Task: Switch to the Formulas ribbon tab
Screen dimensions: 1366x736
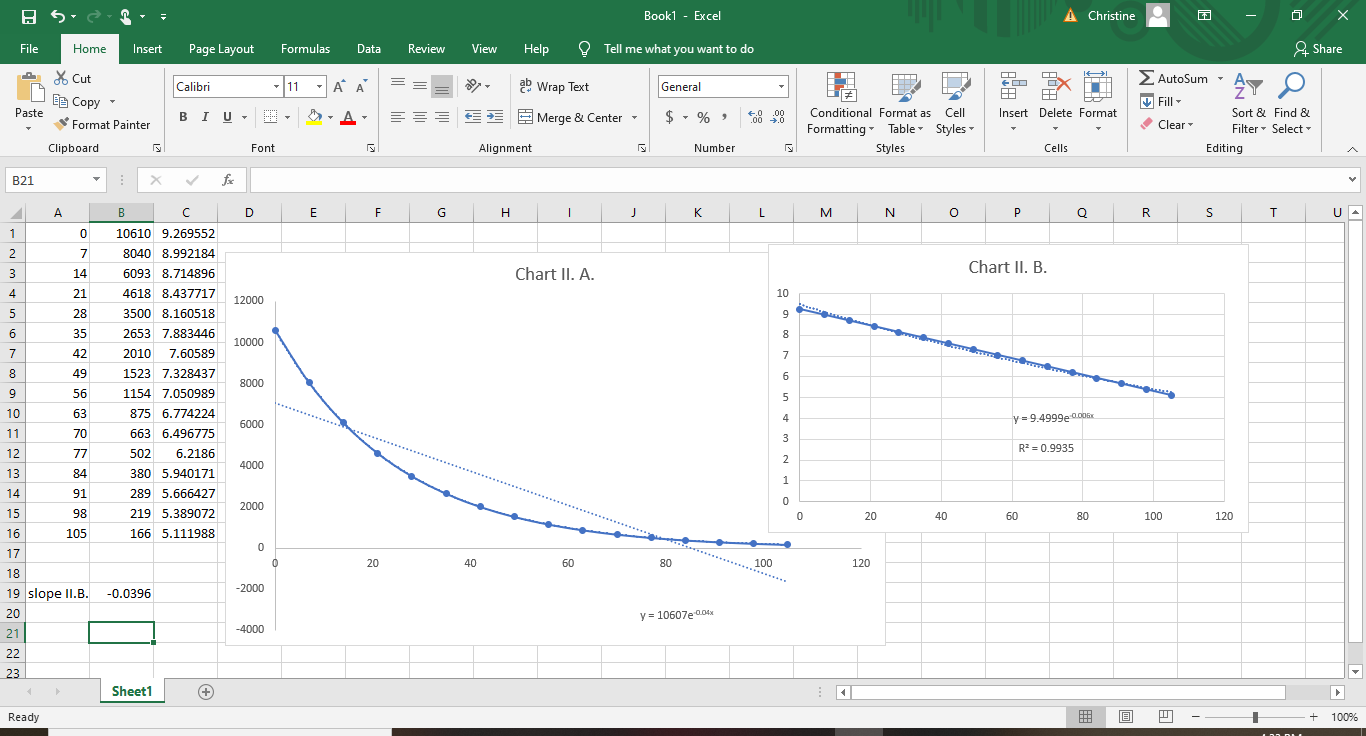Action: click(305, 48)
